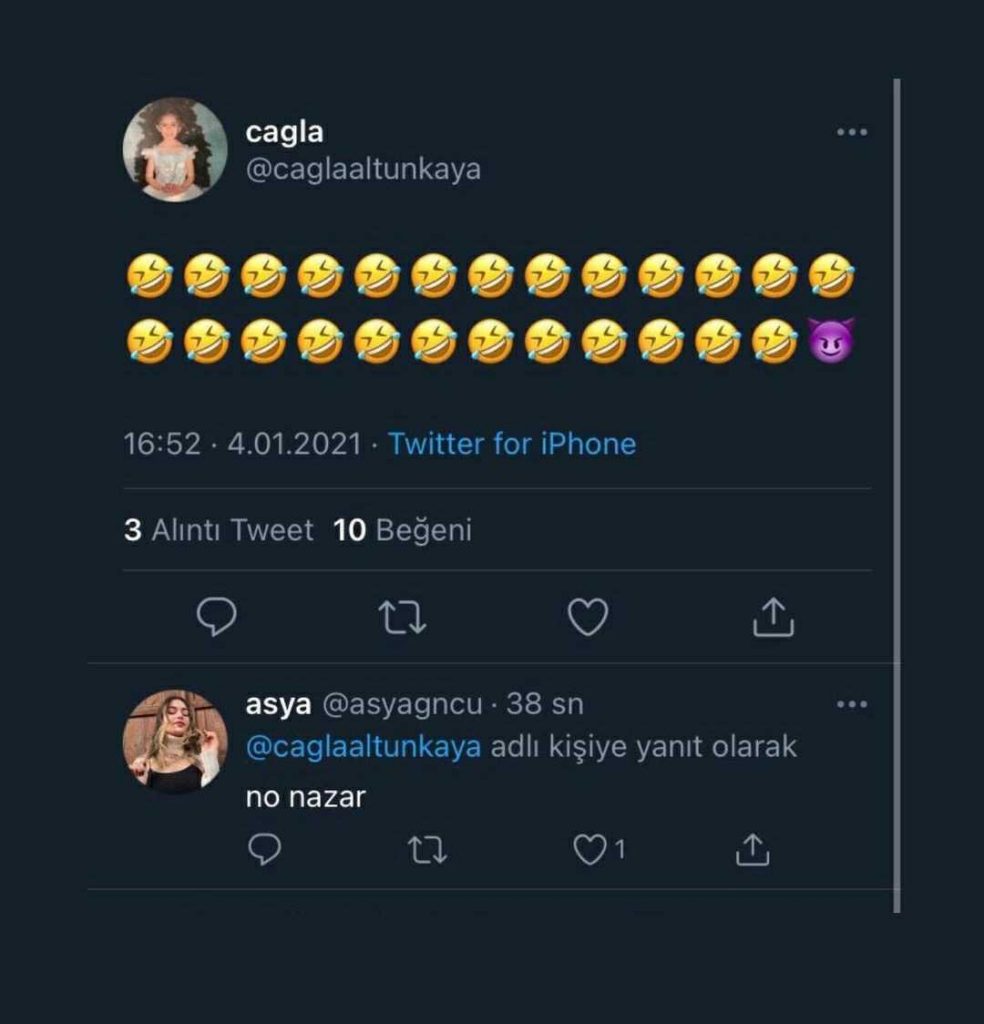Click the 16:52 · 4.01.2021 timestamp
984x1024 pixels.
click(x=242, y=443)
